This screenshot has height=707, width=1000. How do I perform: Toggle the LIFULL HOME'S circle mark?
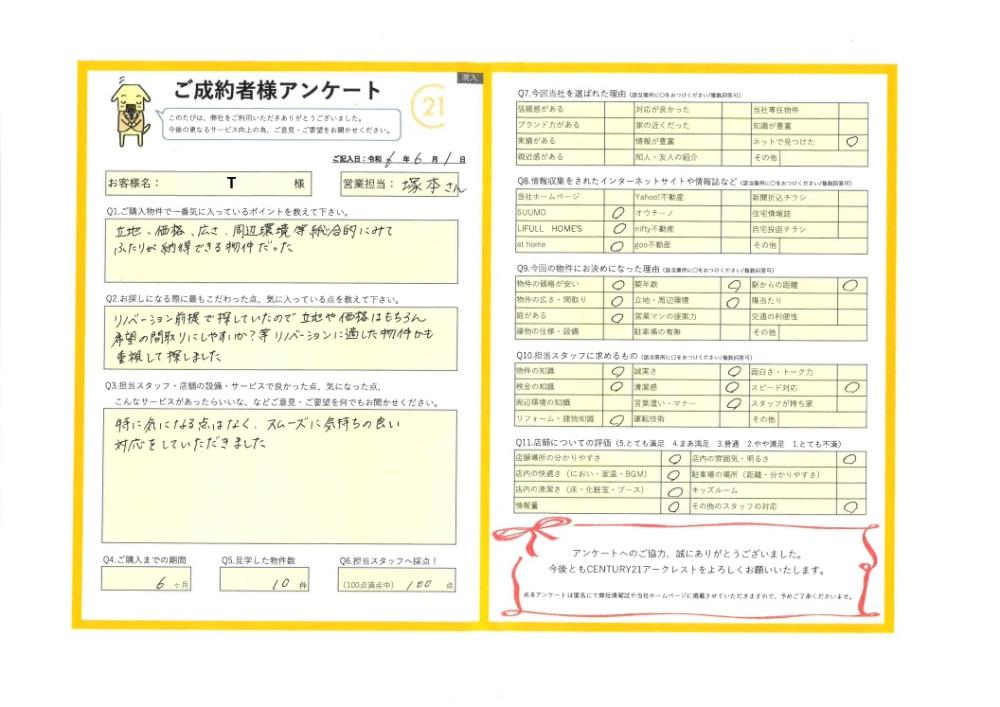click(618, 228)
